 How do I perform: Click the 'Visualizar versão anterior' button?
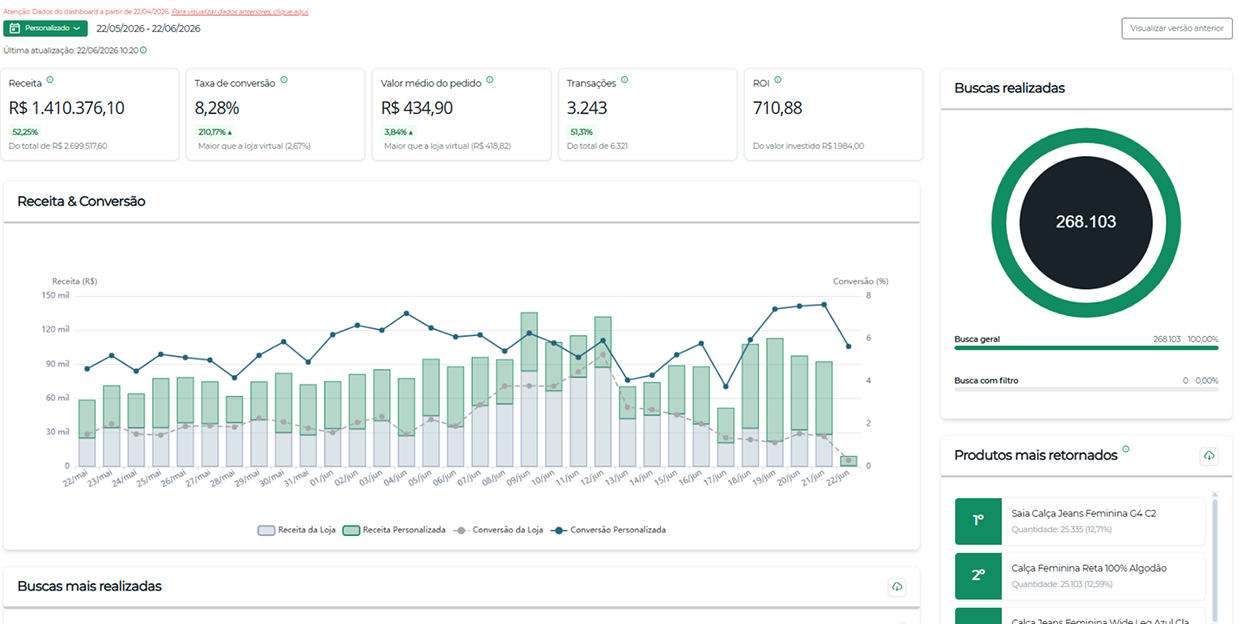click(x=1176, y=28)
